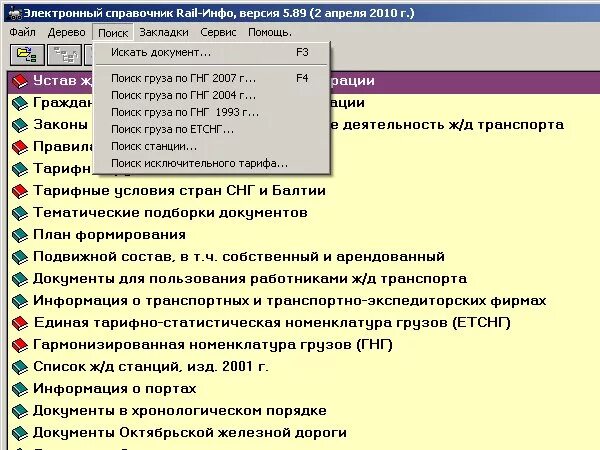This screenshot has width=600, height=450.
Task: Select Документы для пользования работниками ж/д транспорта
Action: point(250,279)
